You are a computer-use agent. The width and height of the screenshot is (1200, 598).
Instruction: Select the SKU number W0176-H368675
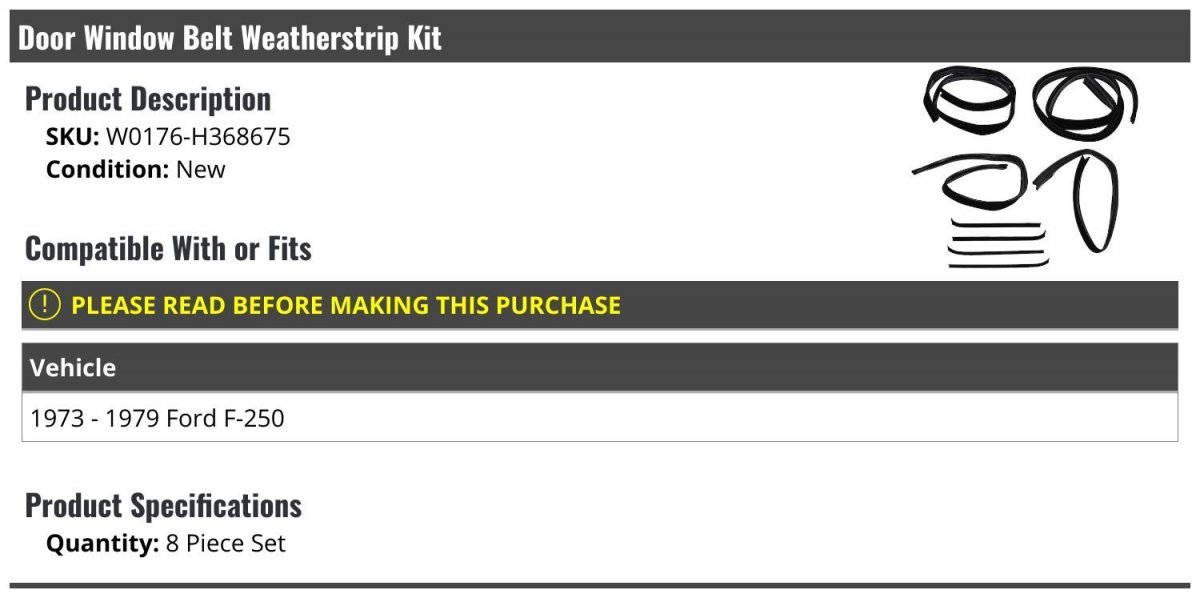tap(198, 137)
